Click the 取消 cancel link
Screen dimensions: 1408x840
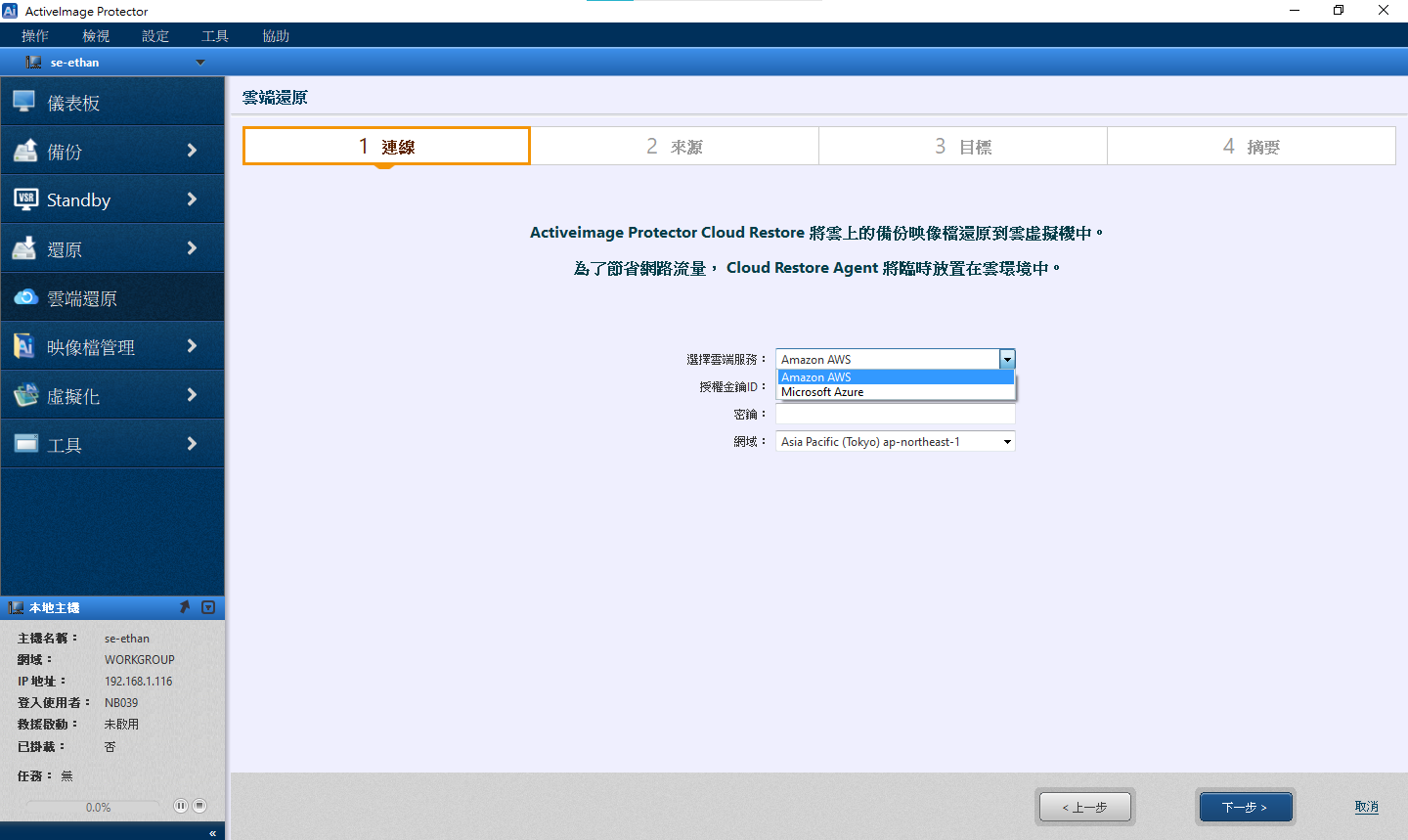(x=1366, y=807)
